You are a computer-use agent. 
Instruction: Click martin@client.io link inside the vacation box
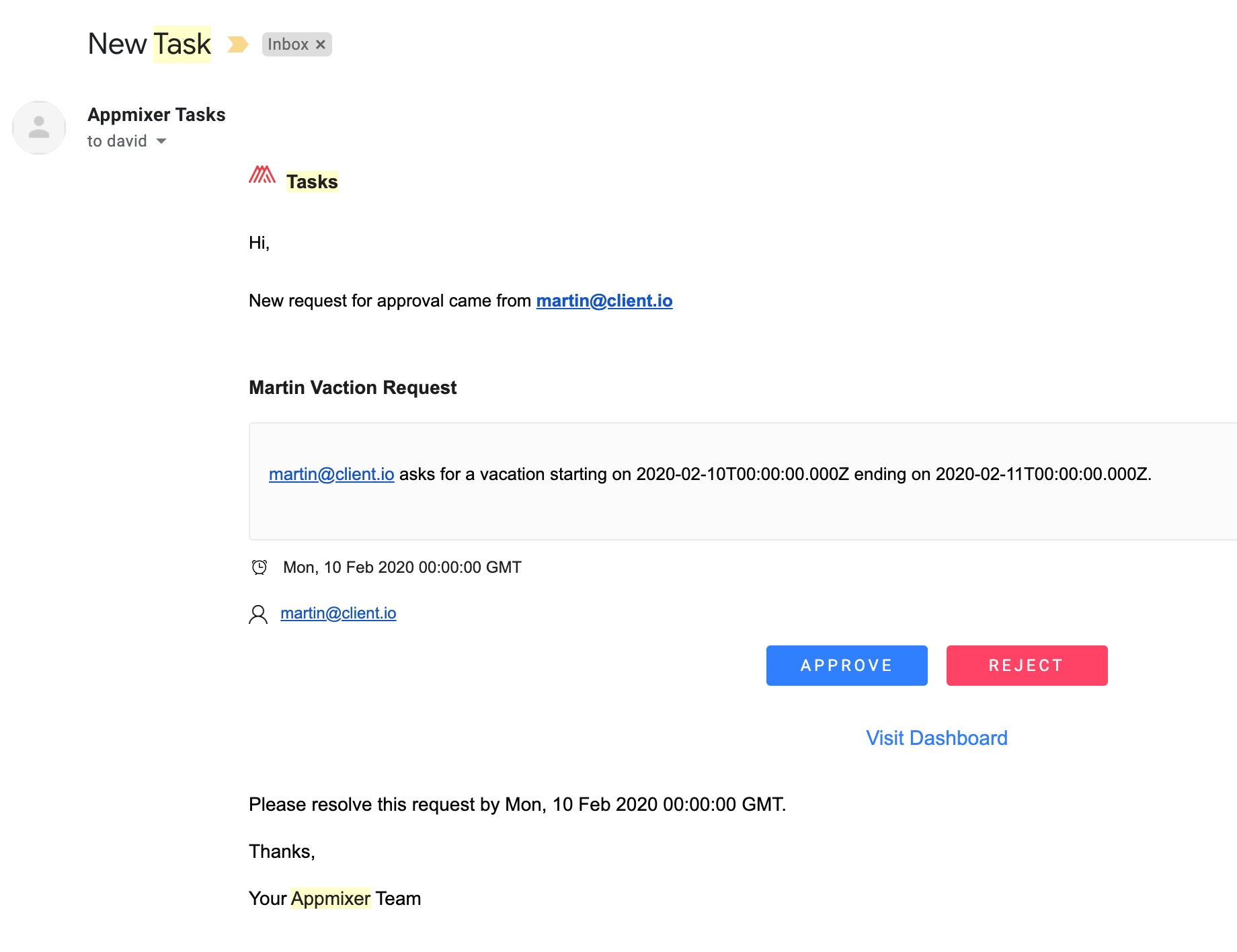331,474
